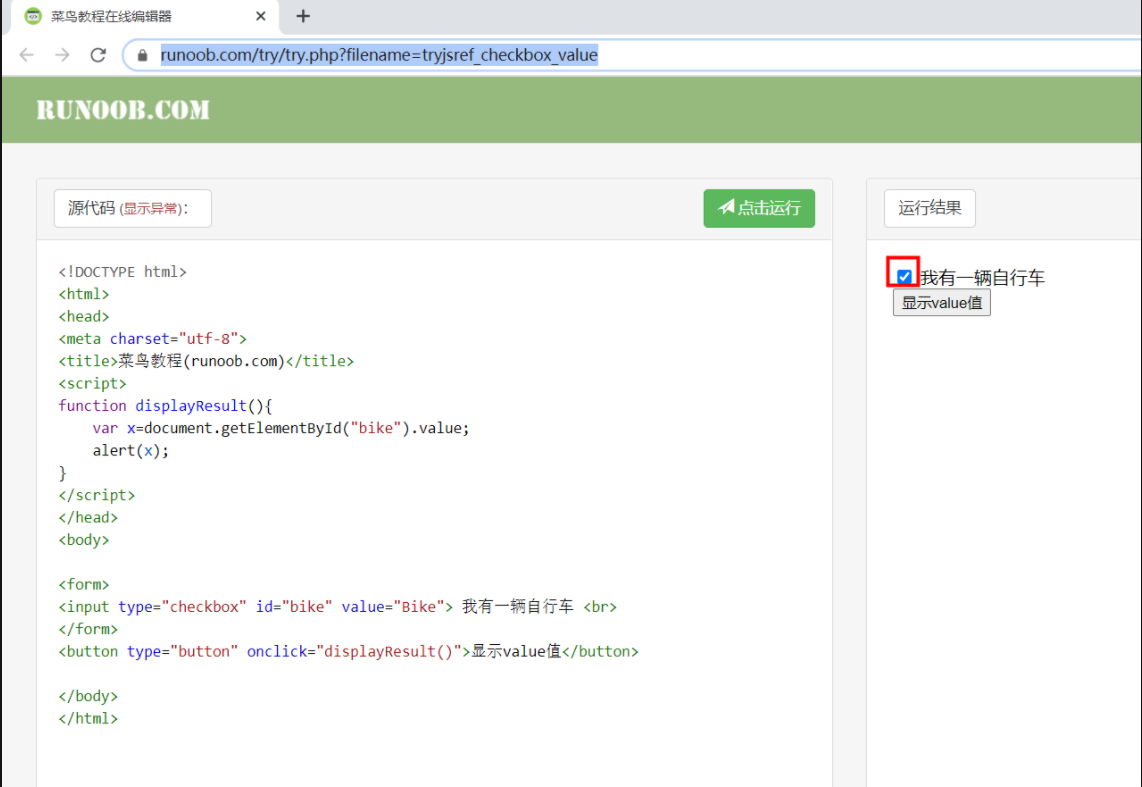
Task: Close the 菜鸟教程在线编辑器 tab
Action: tap(261, 16)
